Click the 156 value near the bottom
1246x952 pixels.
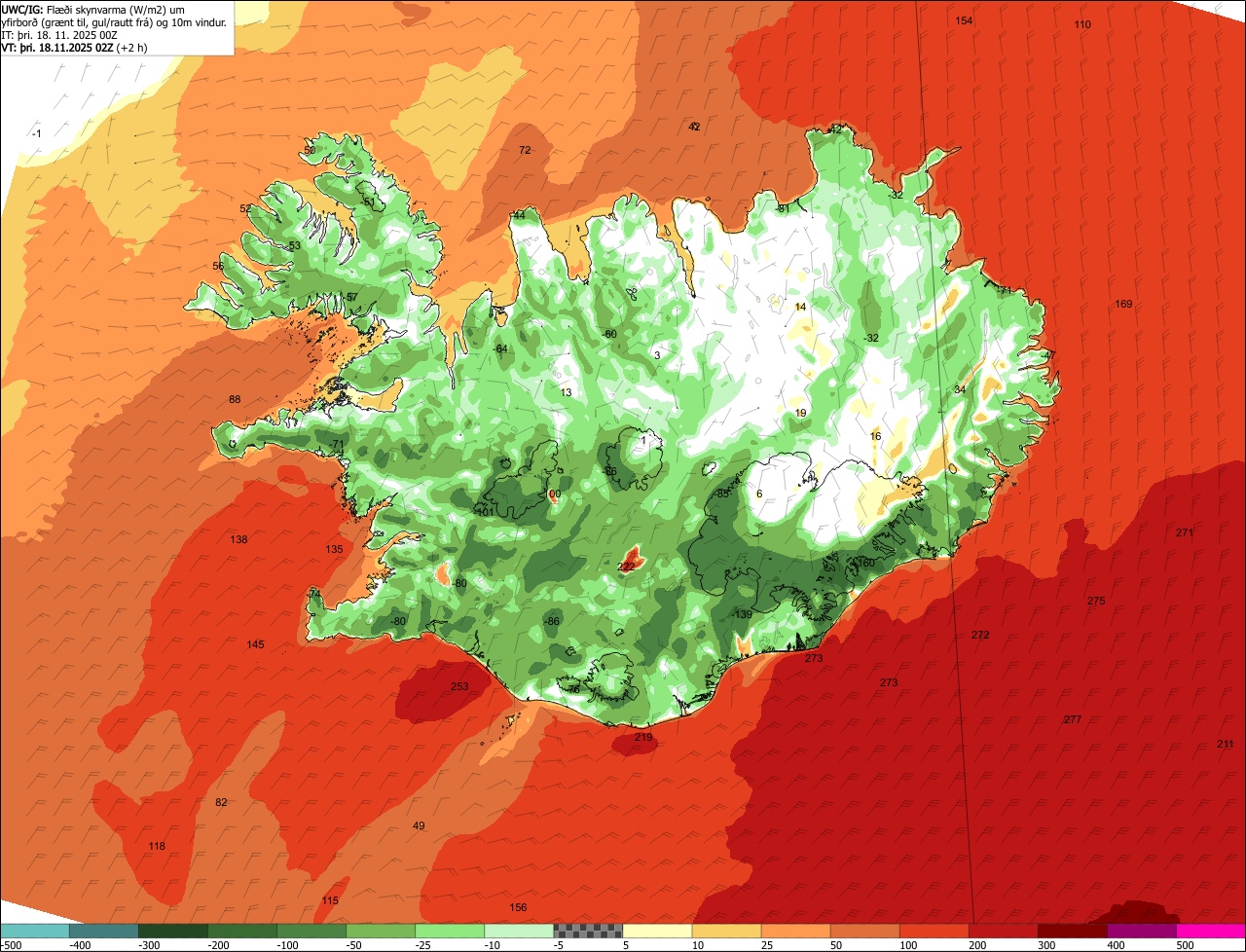[518, 907]
